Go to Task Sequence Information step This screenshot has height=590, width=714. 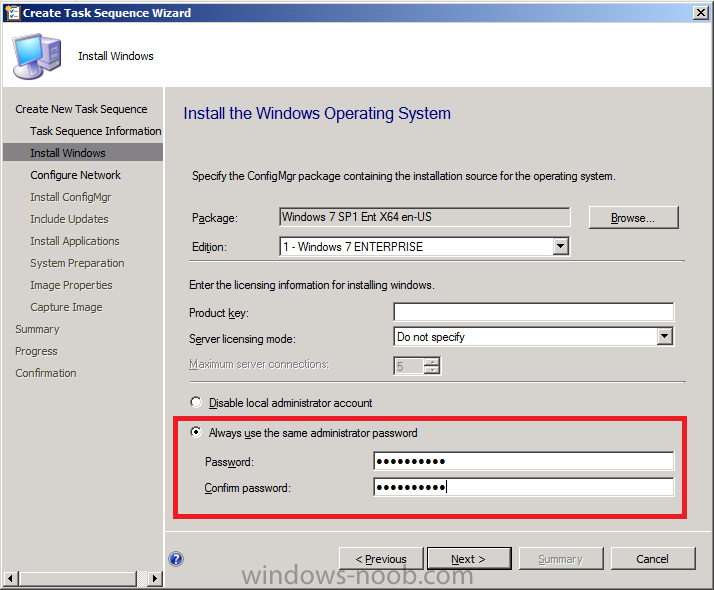95,131
